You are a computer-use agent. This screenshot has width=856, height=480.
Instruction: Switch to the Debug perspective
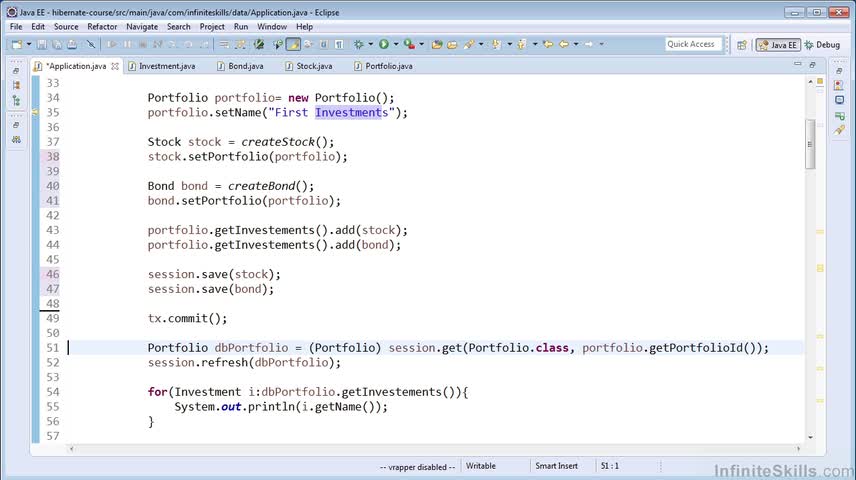(822, 45)
